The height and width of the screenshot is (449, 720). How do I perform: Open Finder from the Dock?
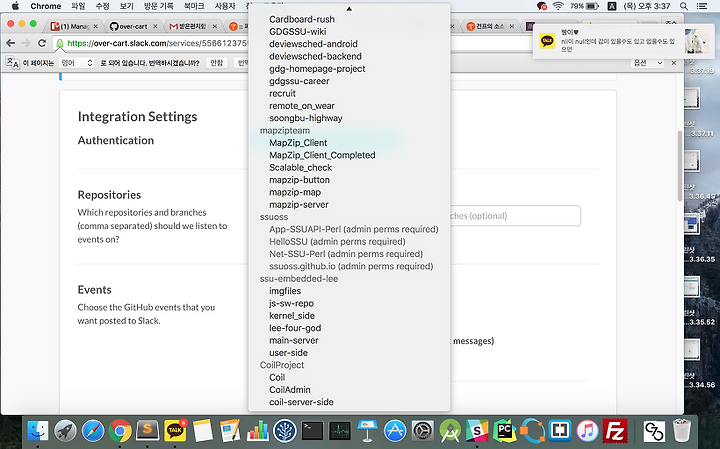pos(38,431)
